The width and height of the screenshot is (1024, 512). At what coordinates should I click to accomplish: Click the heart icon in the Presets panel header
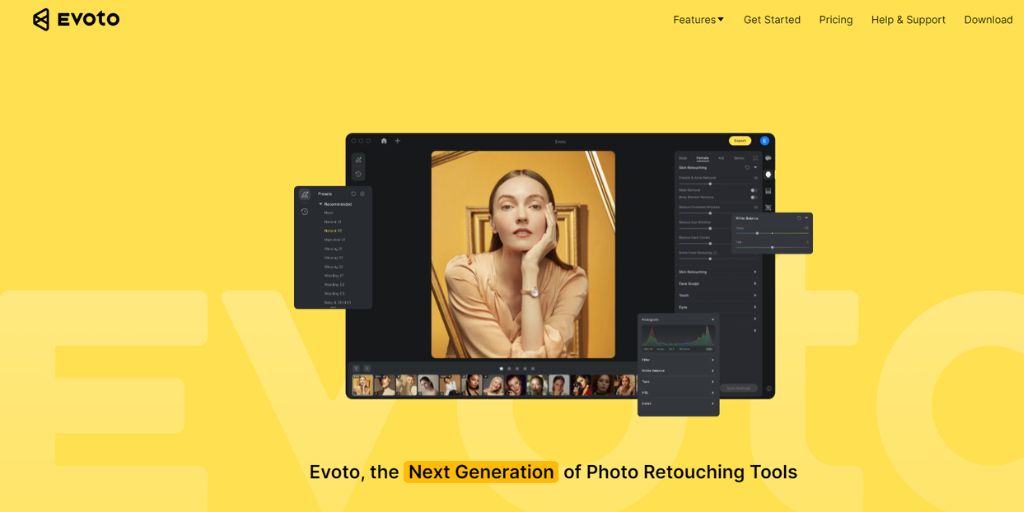354,194
